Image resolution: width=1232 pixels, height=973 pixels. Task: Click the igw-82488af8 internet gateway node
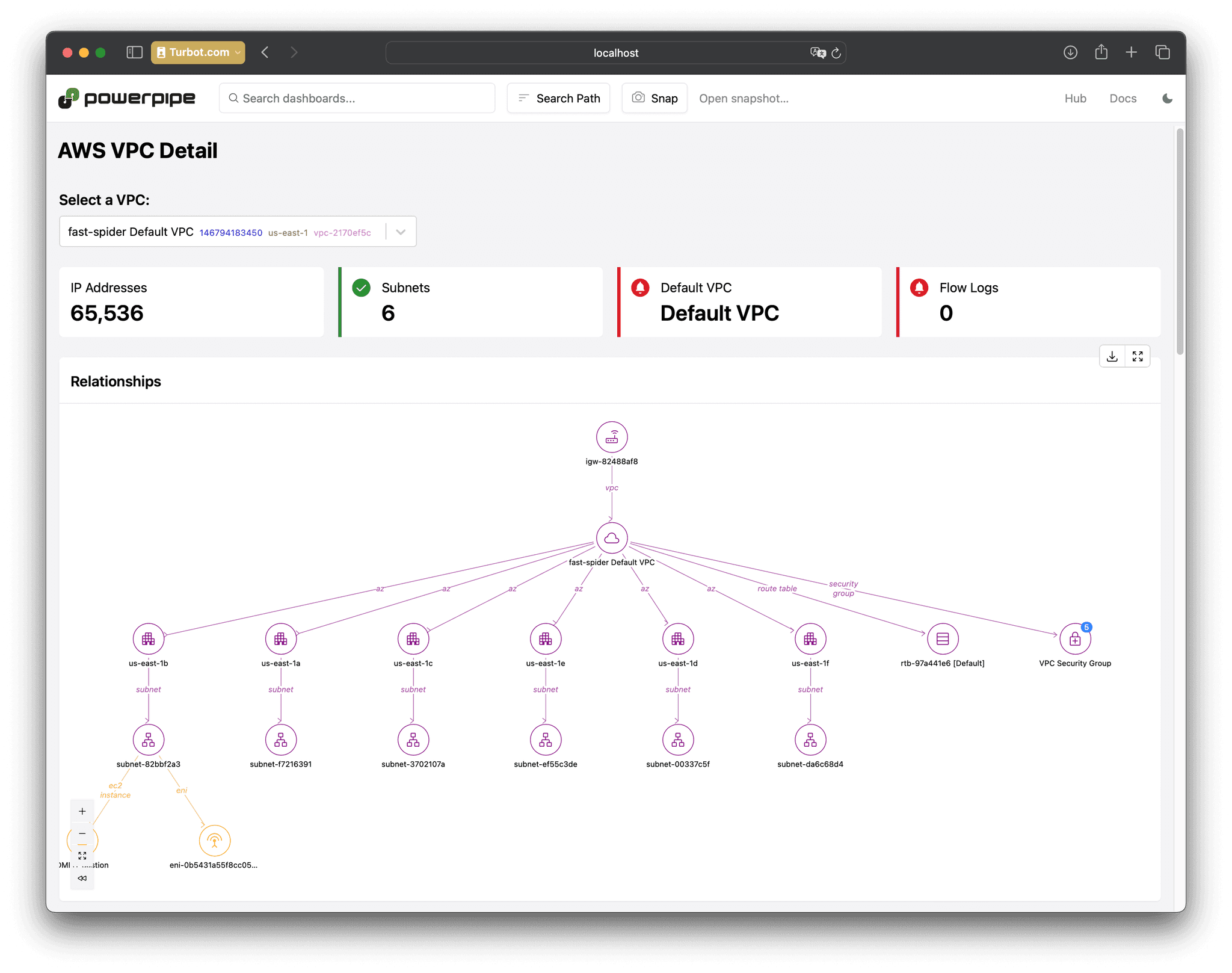[611, 437]
